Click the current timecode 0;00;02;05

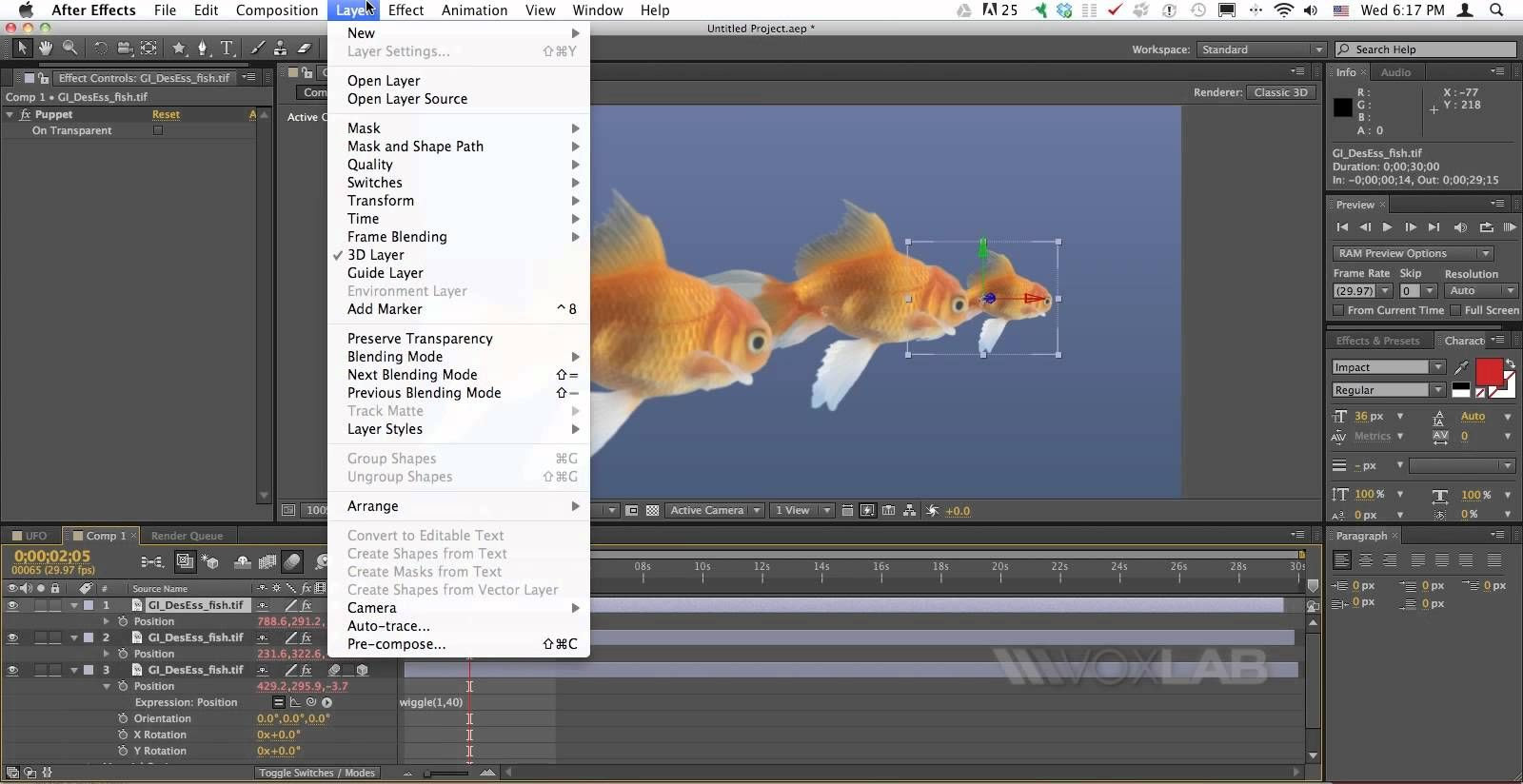pyautogui.click(x=52, y=556)
